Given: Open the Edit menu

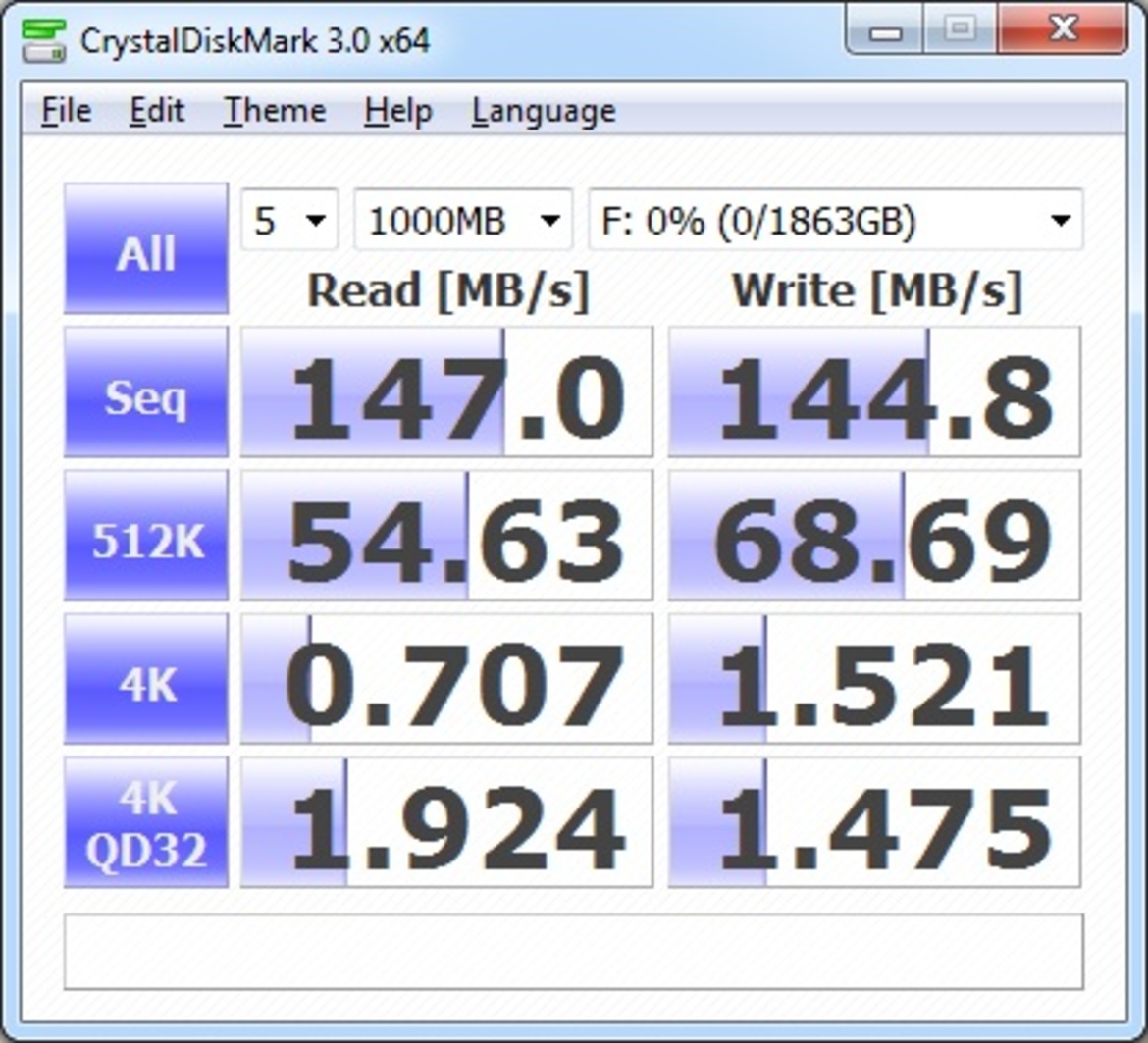Looking at the screenshot, I should click(x=157, y=111).
